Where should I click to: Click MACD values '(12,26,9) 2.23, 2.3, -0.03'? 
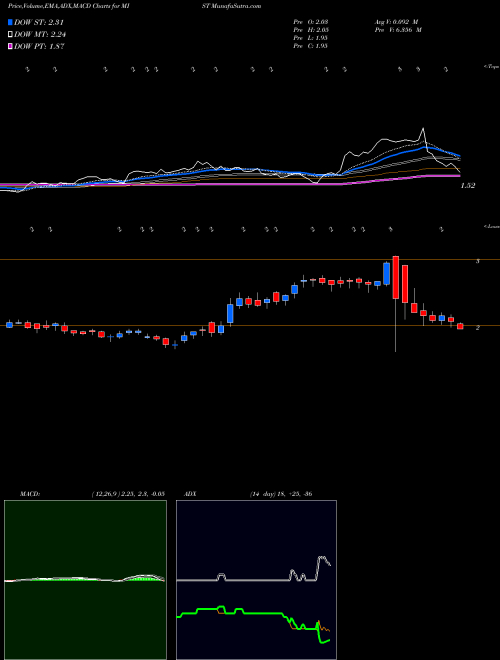tap(128, 494)
